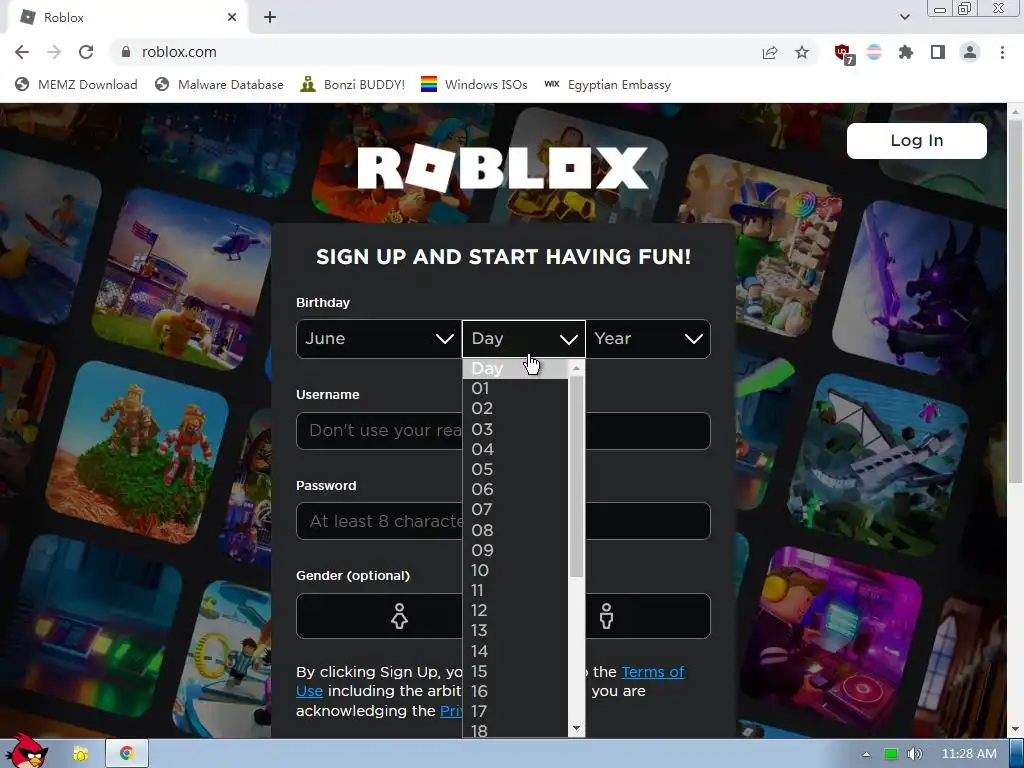Screen dimensions: 1024x768
Task: Select the Day placeholder option
Action: pyautogui.click(x=515, y=369)
